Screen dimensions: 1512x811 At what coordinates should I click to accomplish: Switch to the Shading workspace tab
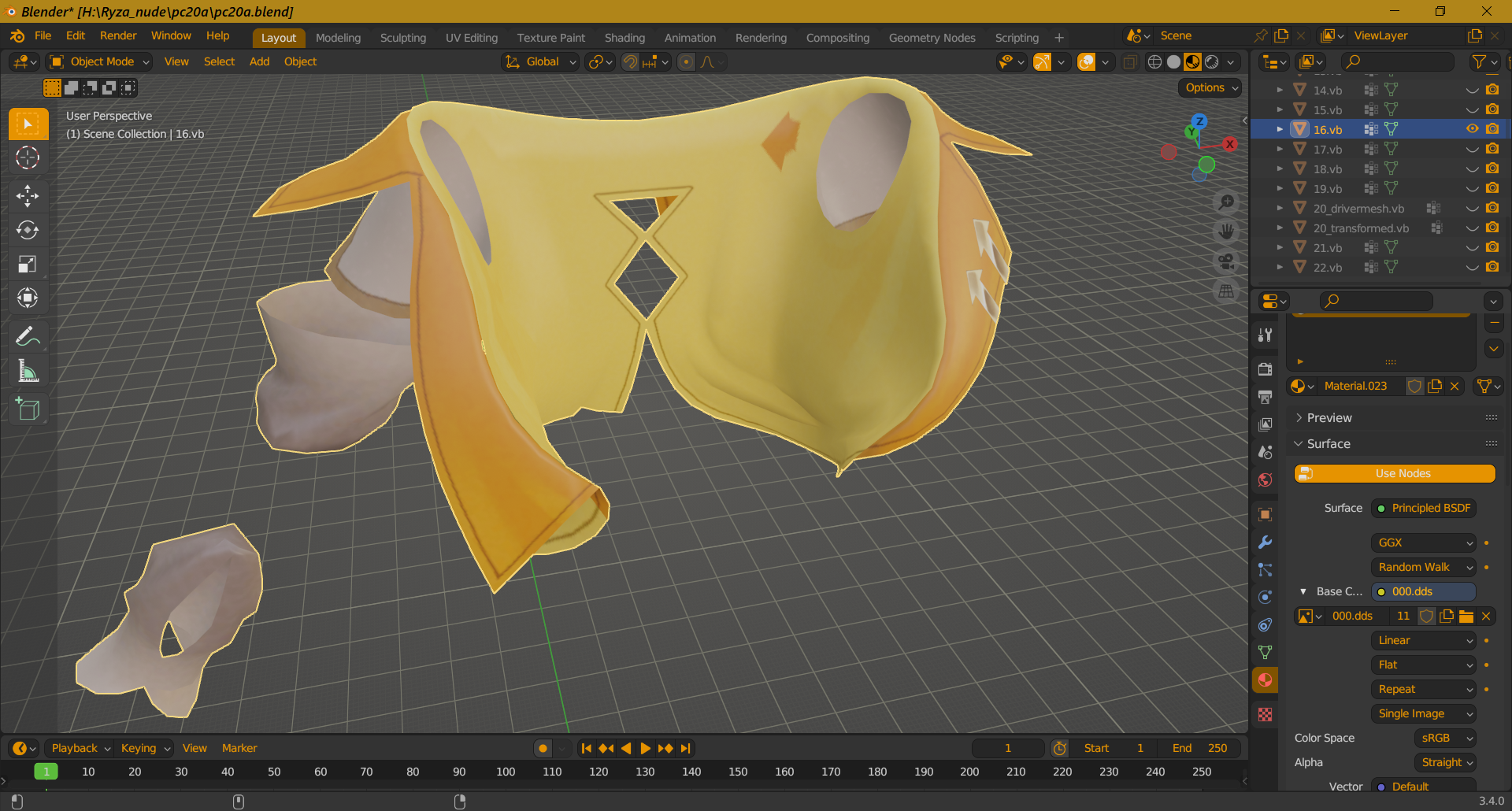[x=624, y=38]
